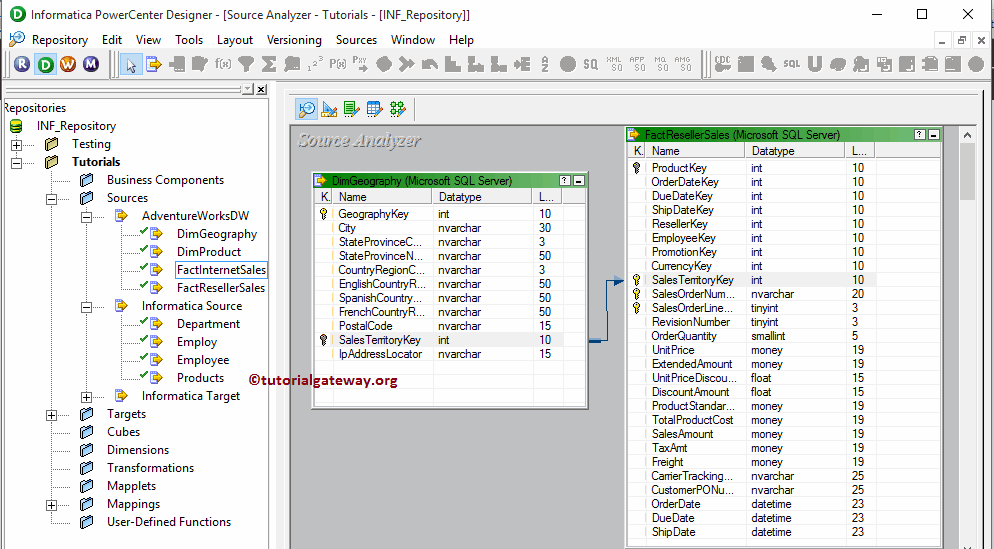The width and height of the screenshot is (994, 549).
Task: Select DimProduct in the repository tree
Action: [x=208, y=252]
